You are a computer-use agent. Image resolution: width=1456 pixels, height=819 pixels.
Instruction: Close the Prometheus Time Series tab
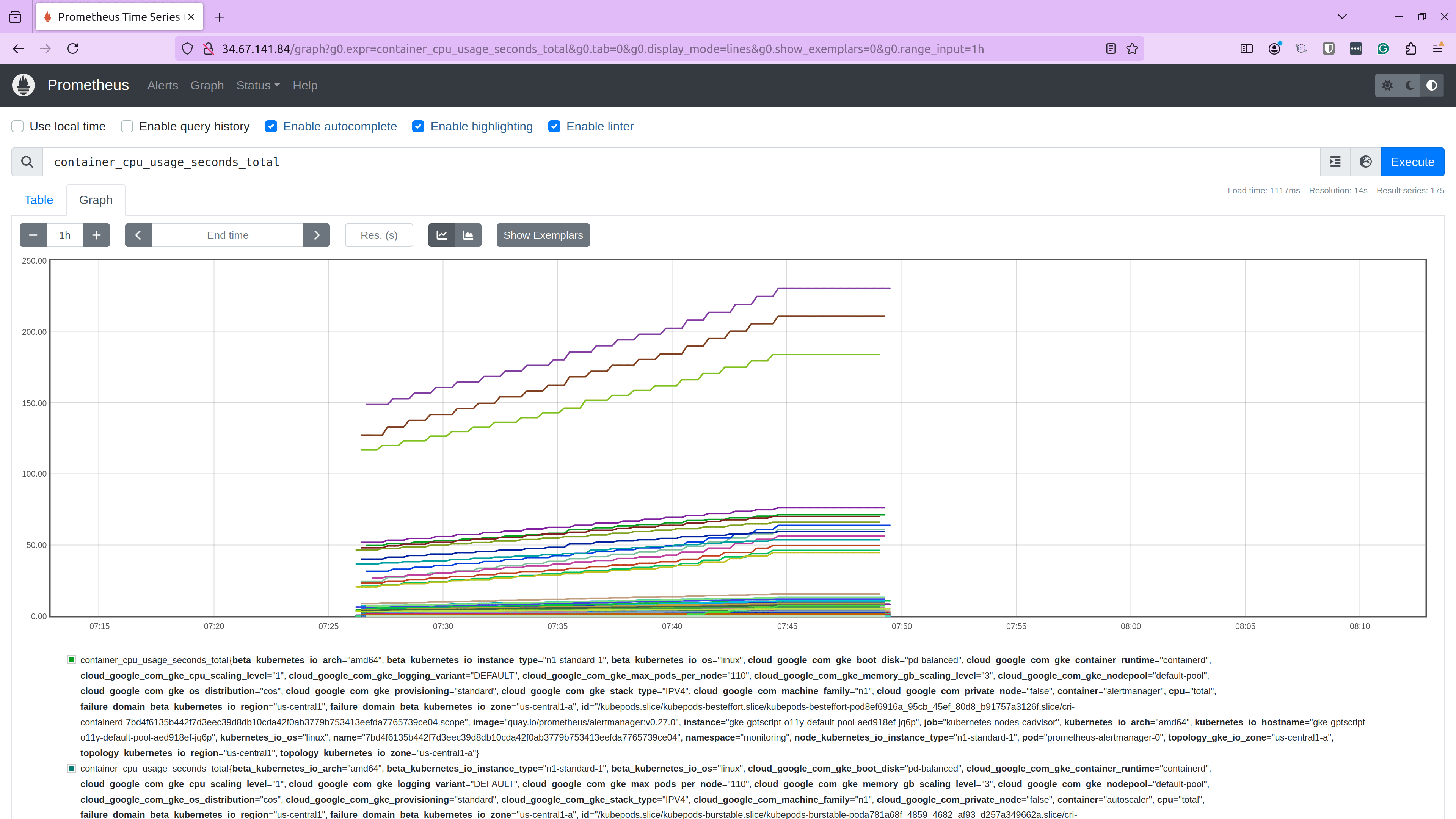tap(191, 17)
